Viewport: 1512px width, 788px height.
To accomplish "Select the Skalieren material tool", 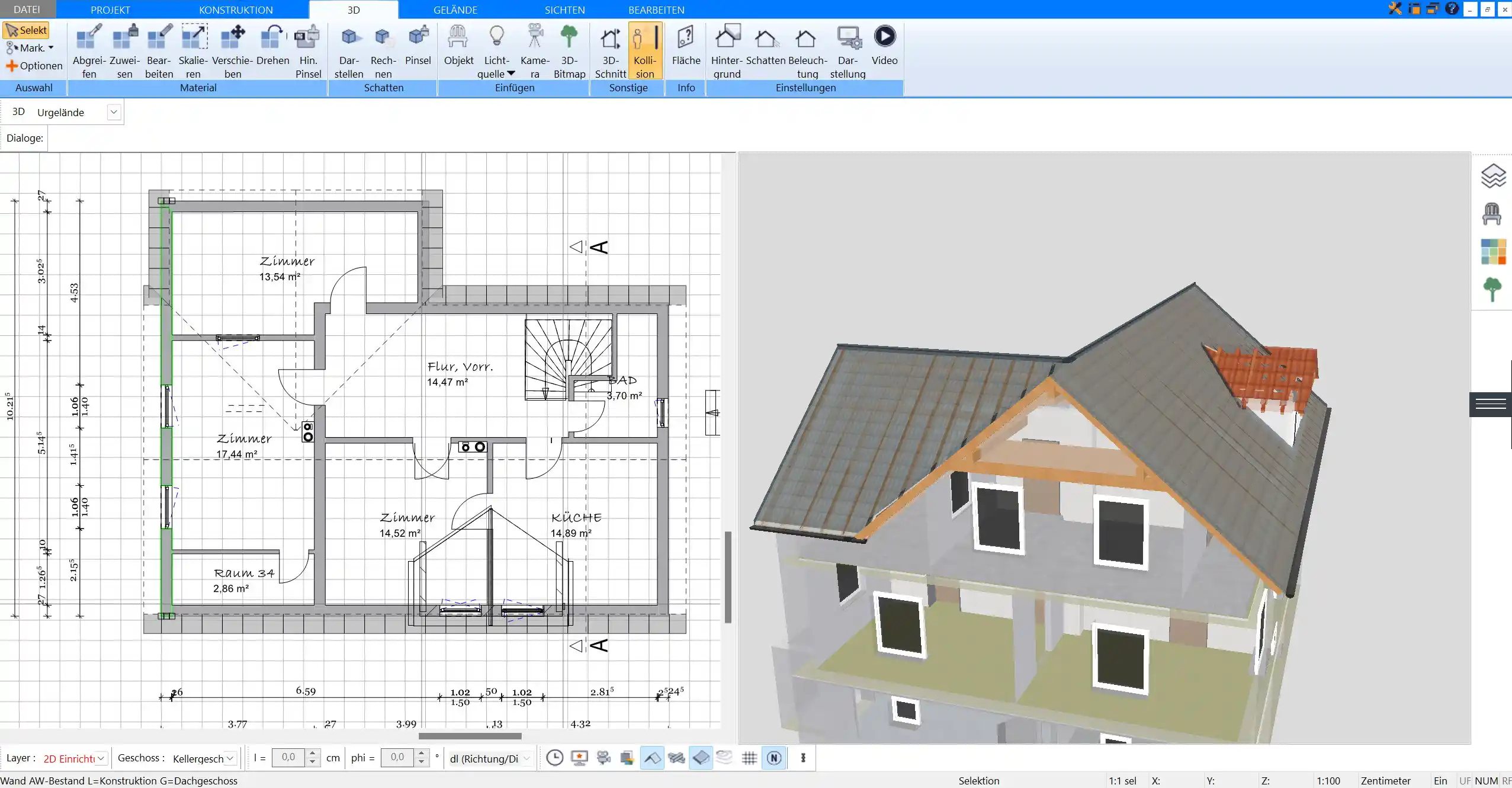I will (194, 52).
